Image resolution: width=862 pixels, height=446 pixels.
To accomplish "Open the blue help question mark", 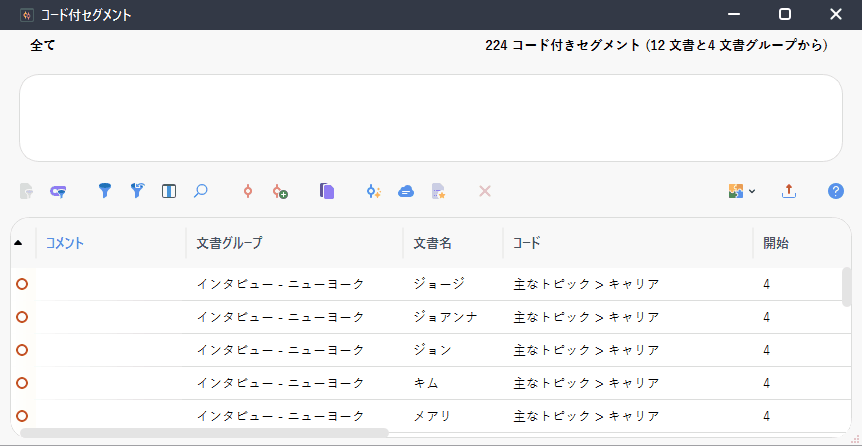I will pyautogui.click(x=836, y=191).
